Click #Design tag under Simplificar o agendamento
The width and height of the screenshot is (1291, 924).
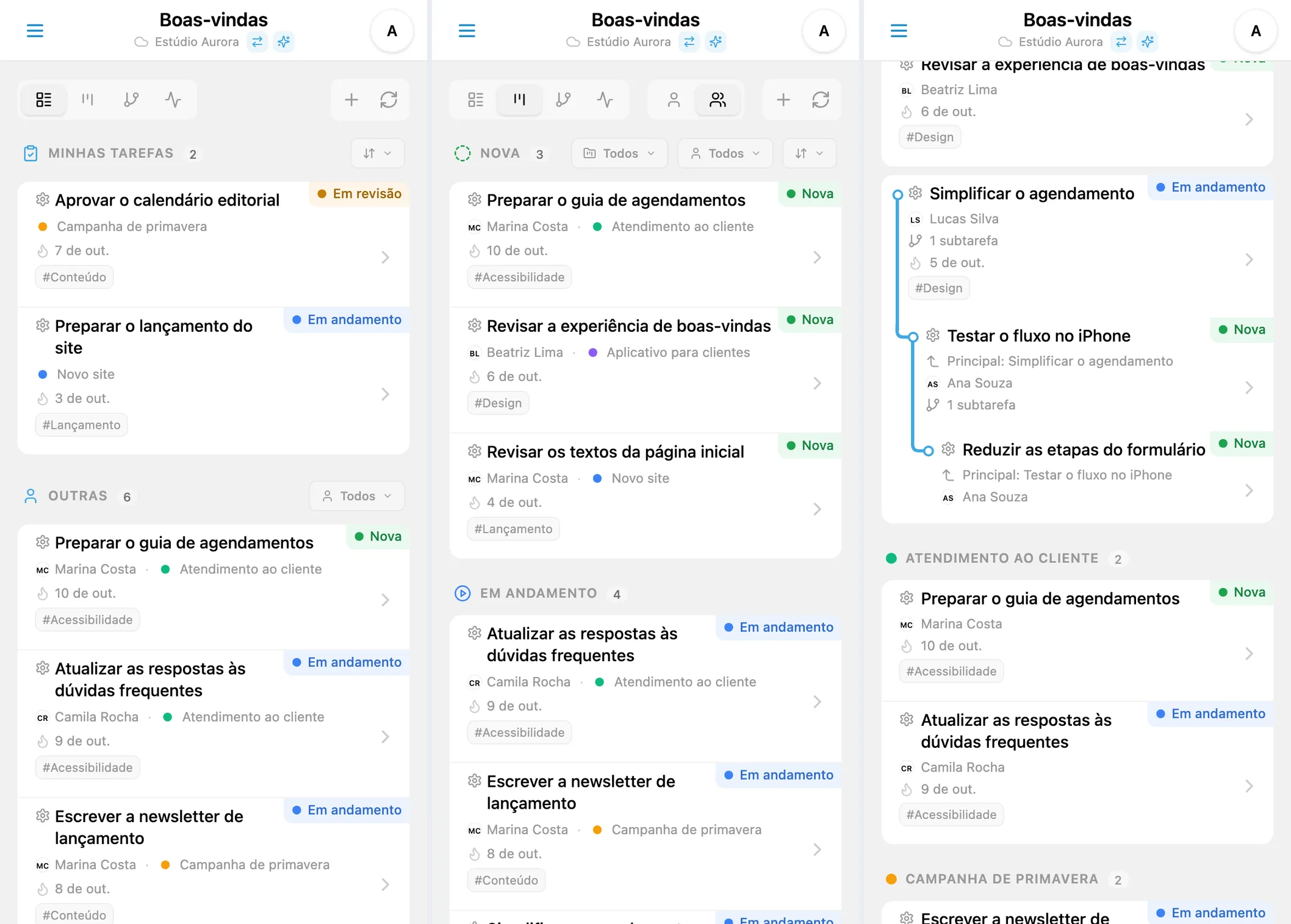tap(939, 288)
